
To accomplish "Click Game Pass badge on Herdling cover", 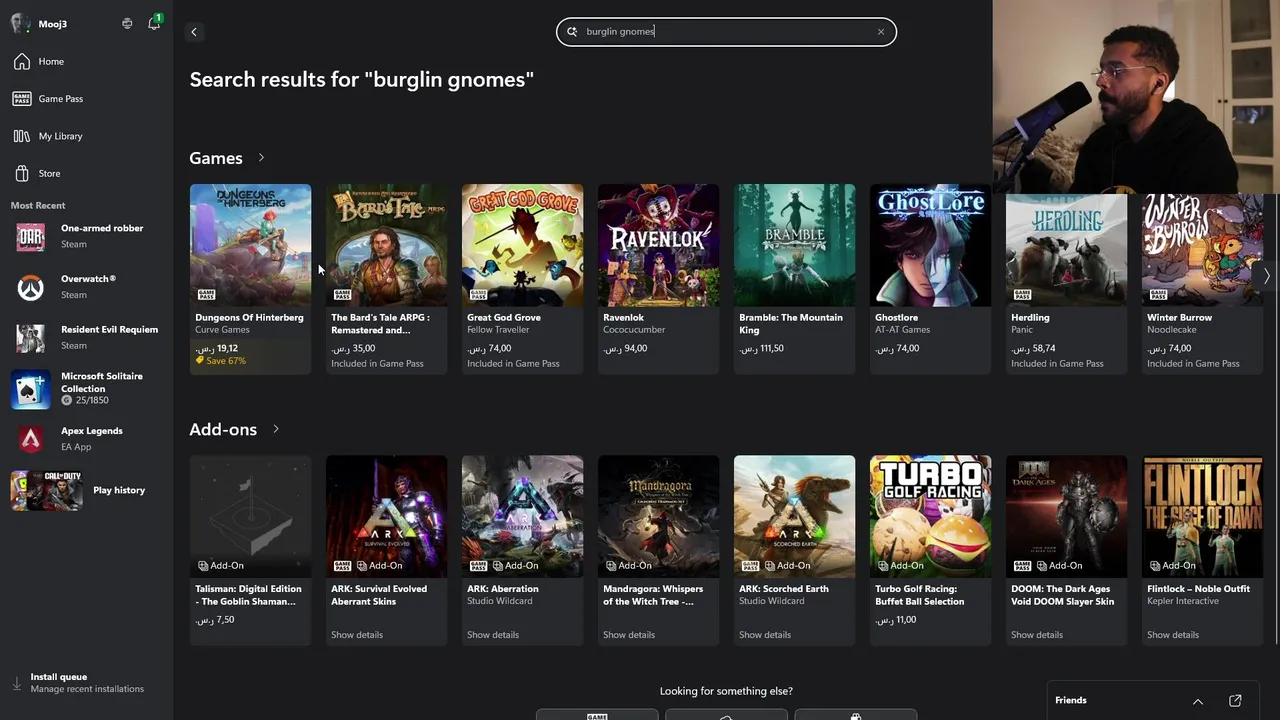I will pos(1022,295).
